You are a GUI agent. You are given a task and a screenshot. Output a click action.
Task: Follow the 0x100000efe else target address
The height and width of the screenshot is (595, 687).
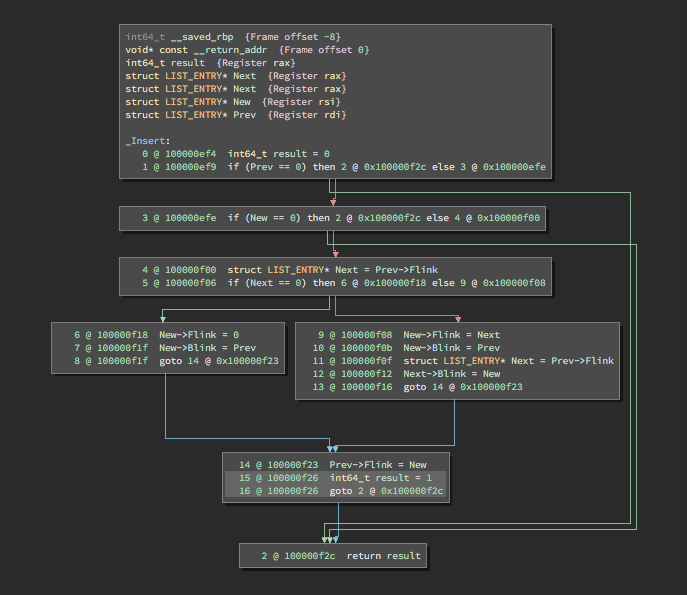514,166
